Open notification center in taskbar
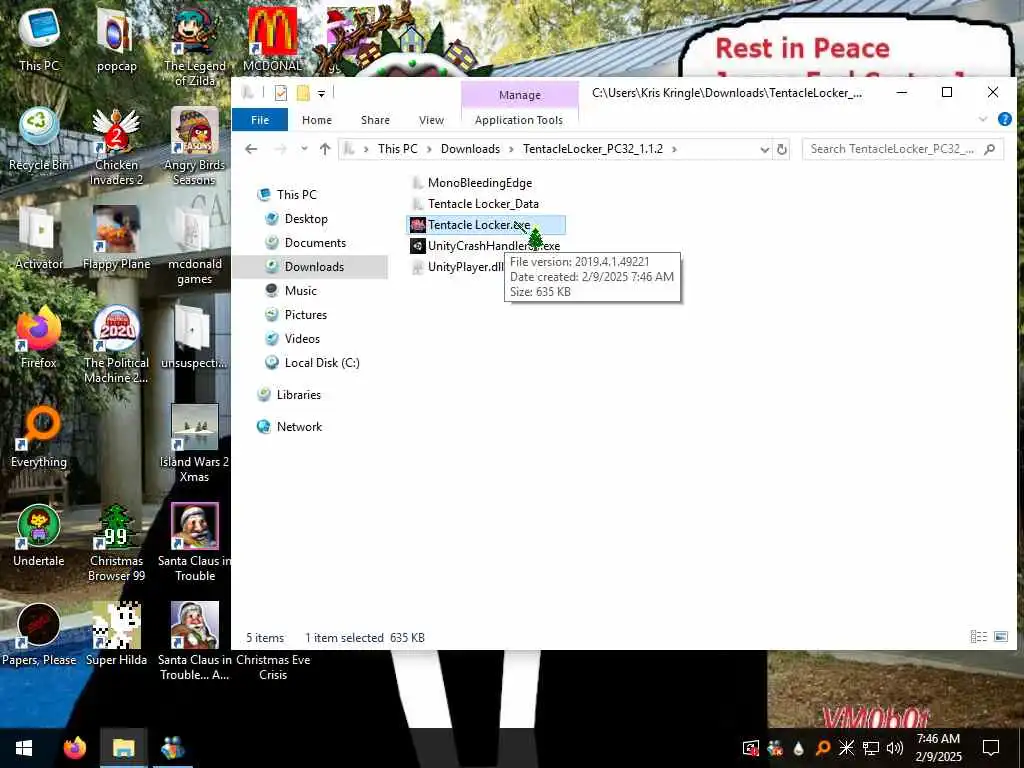 [991, 748]
